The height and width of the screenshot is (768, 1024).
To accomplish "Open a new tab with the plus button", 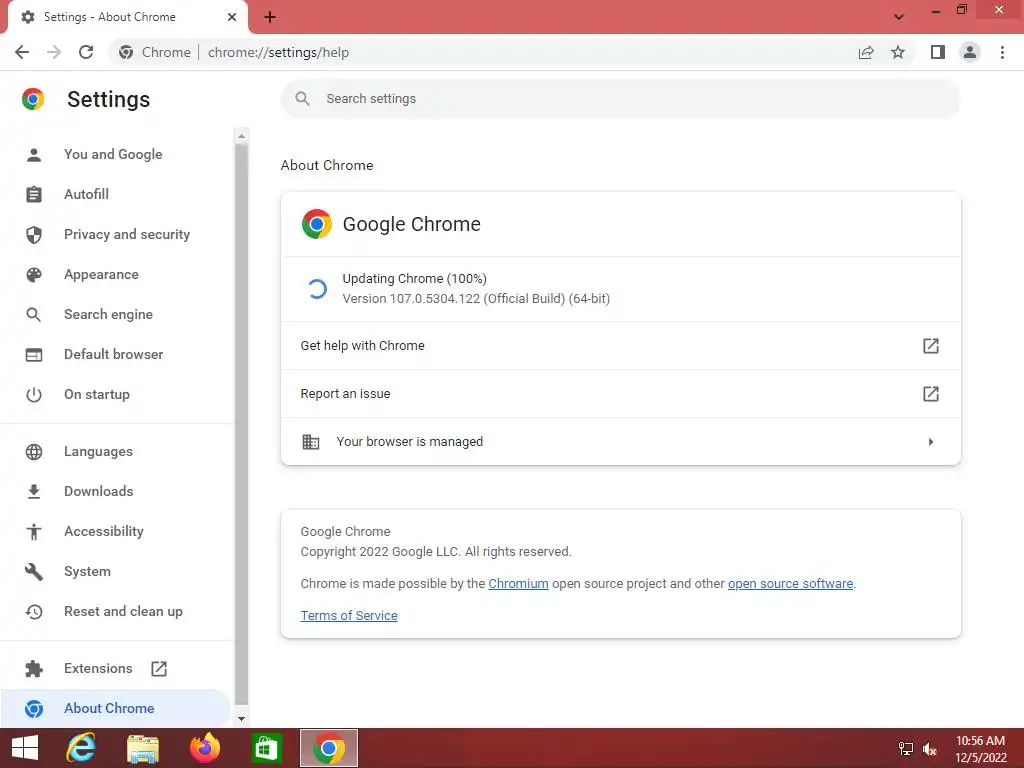I will click(x=270, y=17).
